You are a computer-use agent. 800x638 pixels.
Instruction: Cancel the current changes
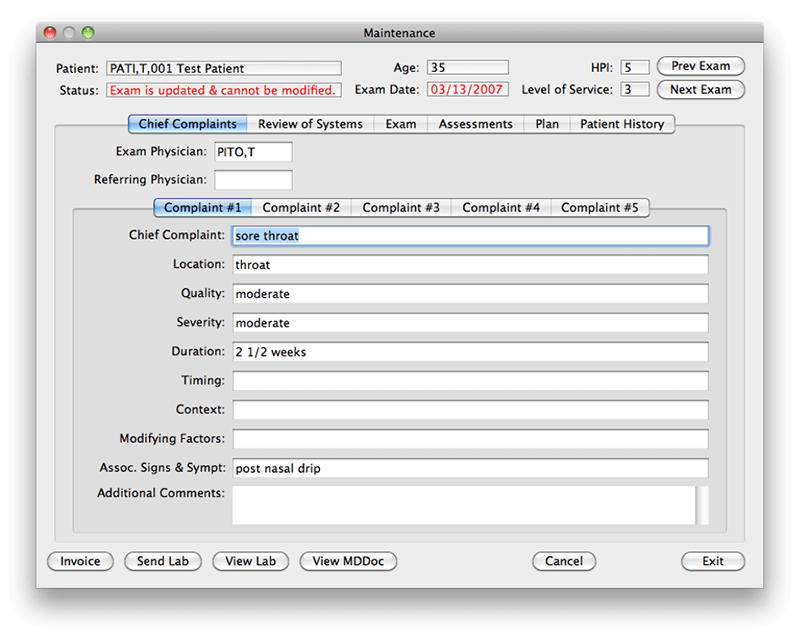coord(564,561)
